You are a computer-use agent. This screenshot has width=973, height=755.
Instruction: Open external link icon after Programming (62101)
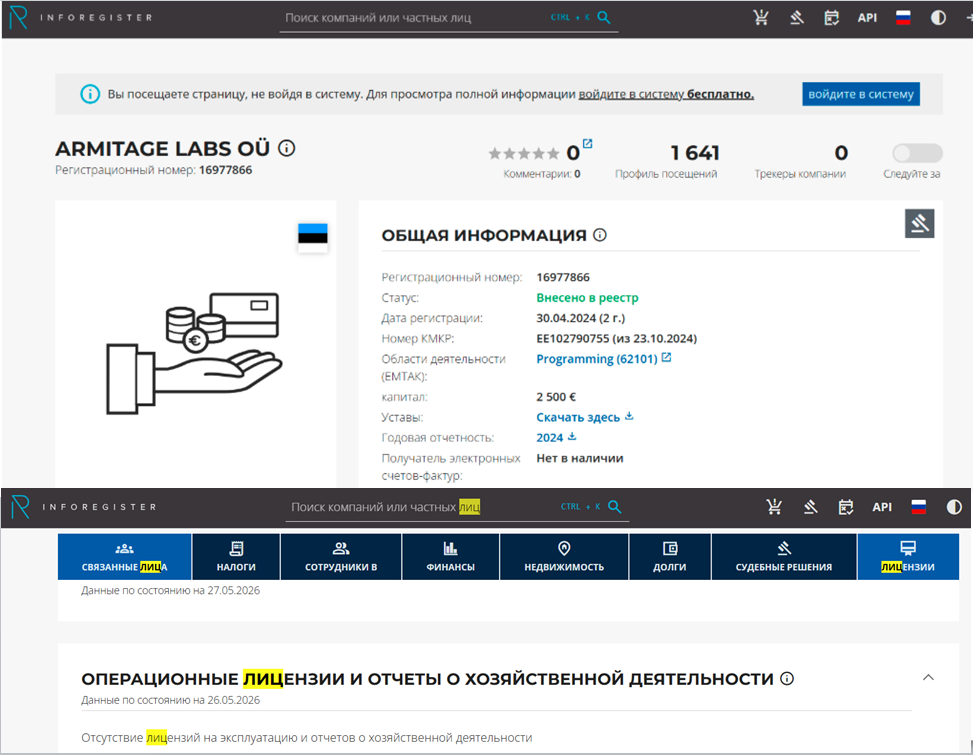[x=666, y=358]
